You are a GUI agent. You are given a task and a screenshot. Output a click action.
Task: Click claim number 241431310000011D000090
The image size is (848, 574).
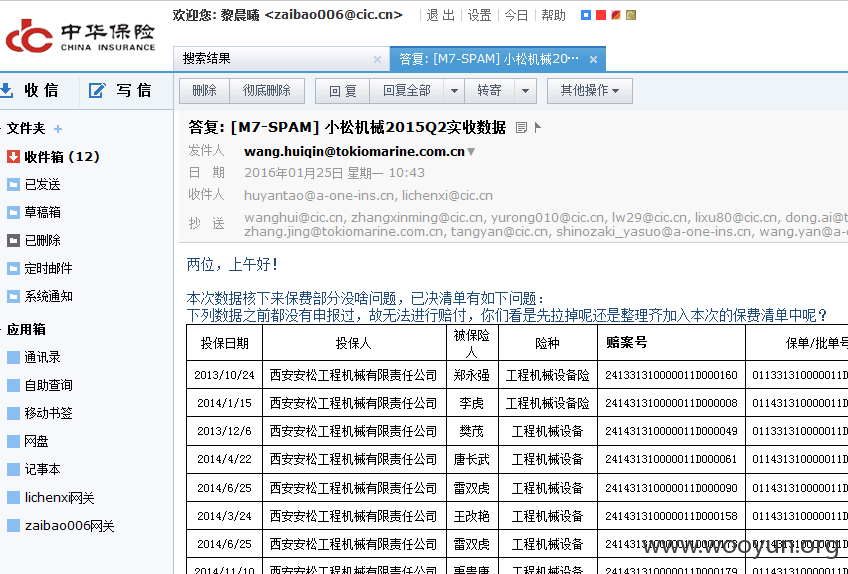(671, 487)
